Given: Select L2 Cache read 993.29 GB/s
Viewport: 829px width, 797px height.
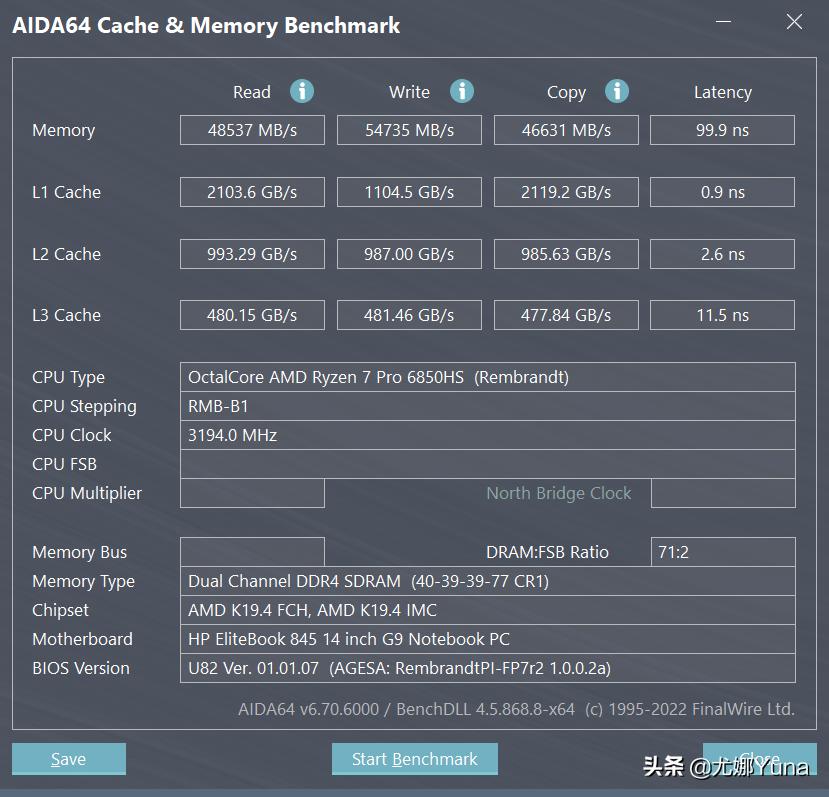Looking at the screenshot, I should coord(252,254).
